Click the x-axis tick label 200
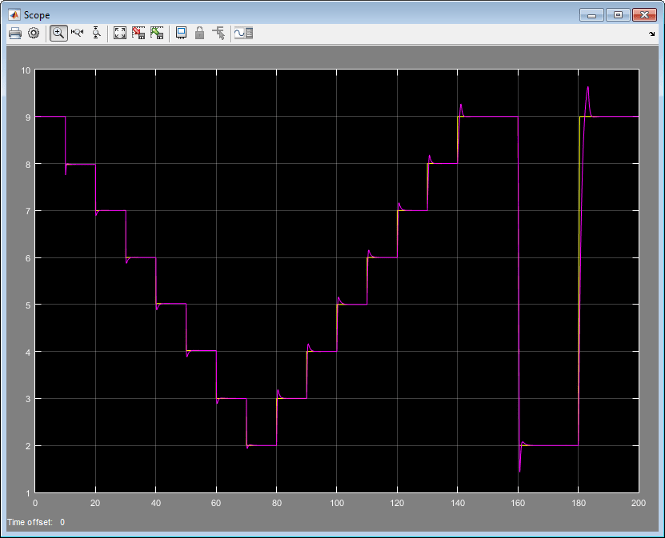This screenshot has width=665, height=538. [638, 503]
